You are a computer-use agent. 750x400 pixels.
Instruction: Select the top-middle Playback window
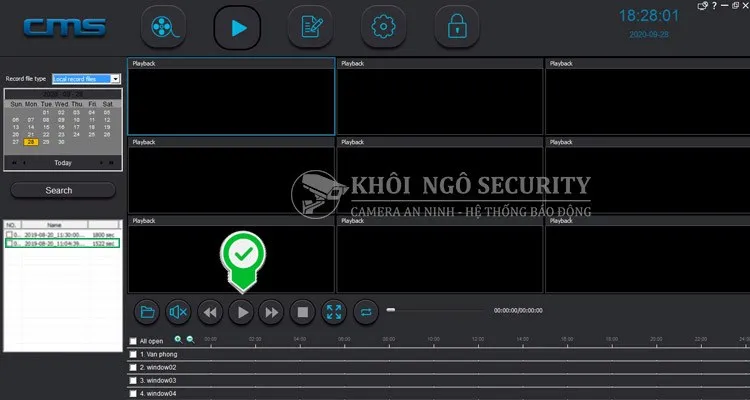click(x=440, y=97)
